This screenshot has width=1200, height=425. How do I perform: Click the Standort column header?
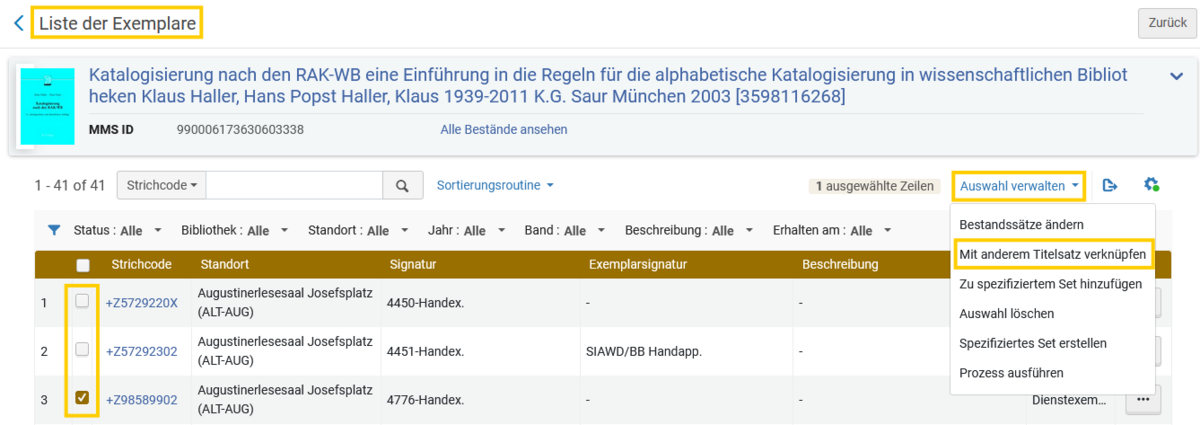pos(224,265)
